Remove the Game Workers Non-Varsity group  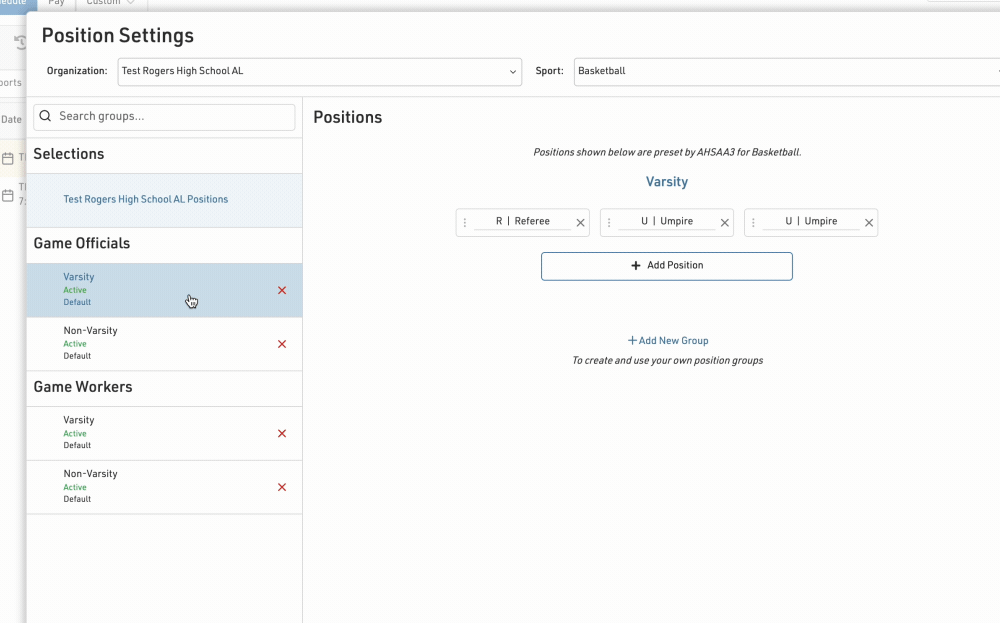(x=282, y=488)
